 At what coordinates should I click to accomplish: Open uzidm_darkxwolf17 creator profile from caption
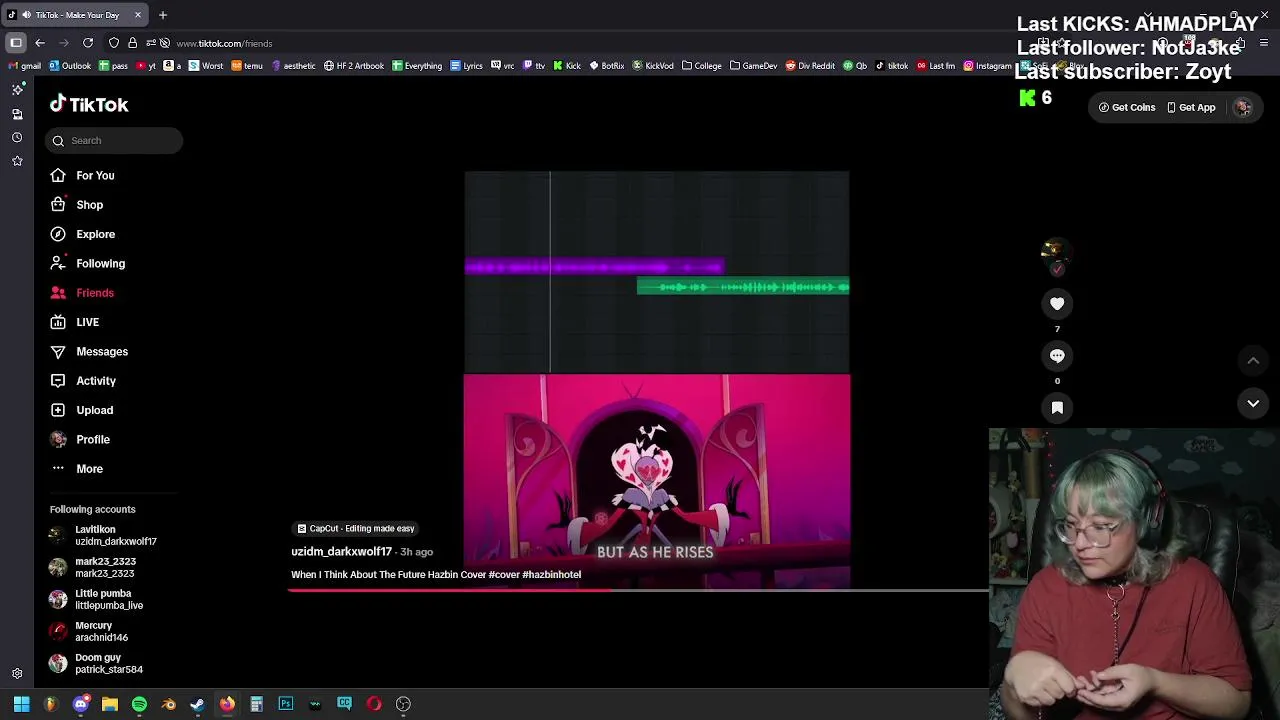pos(341,552)
